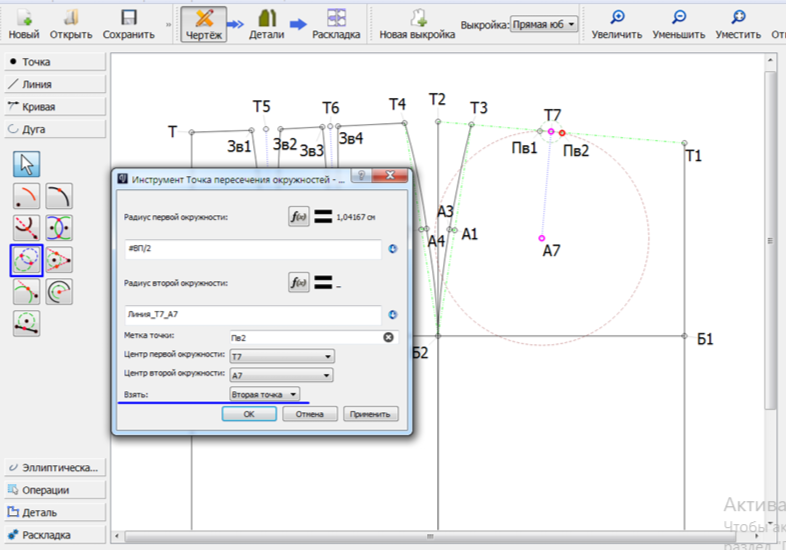Zoom in using the Увеличить icon
Screen dimensions: 786x550
tap(617, 18)
